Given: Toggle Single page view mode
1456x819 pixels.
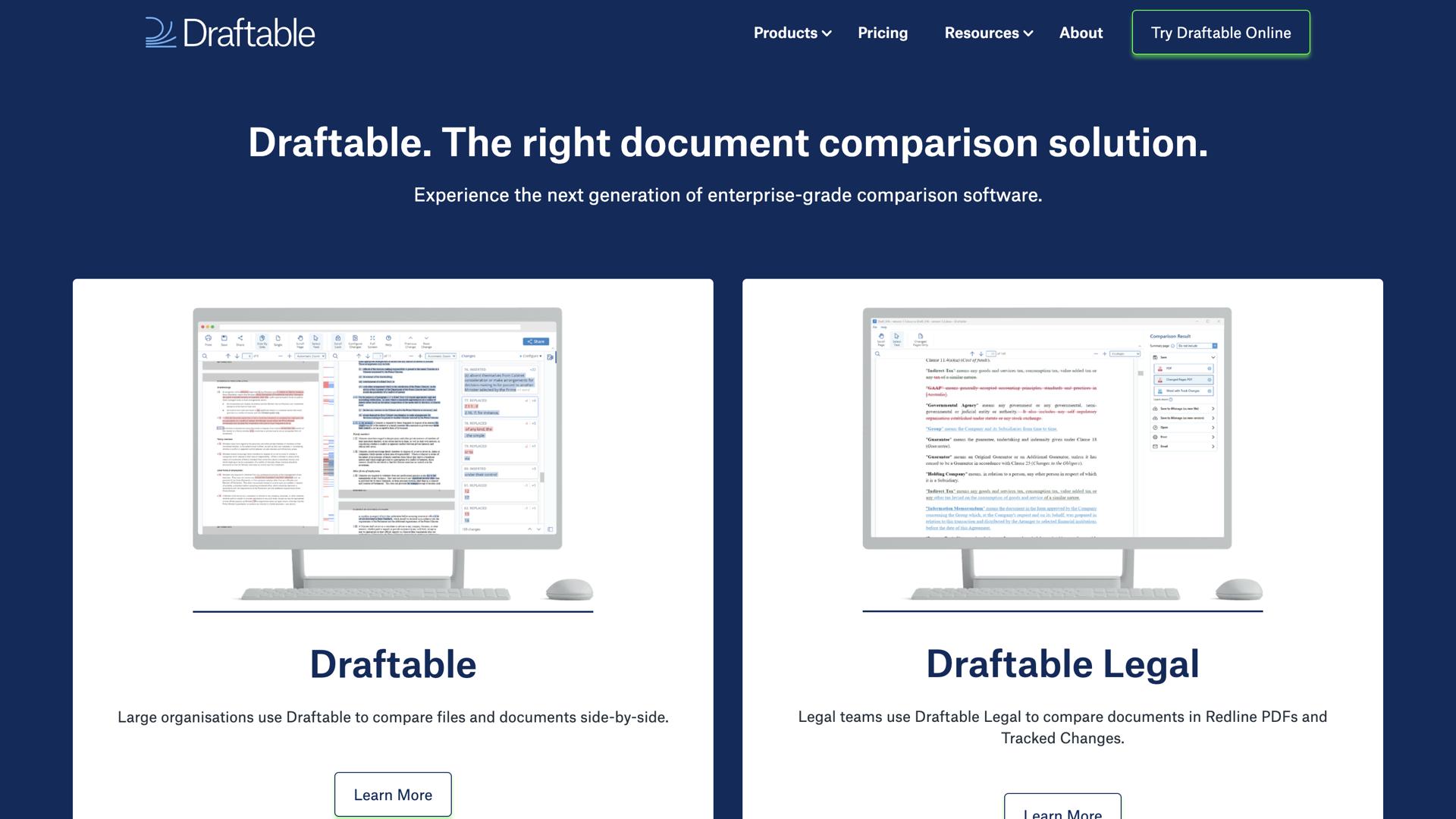Looking at the screenshot, I should click(278, 340).
